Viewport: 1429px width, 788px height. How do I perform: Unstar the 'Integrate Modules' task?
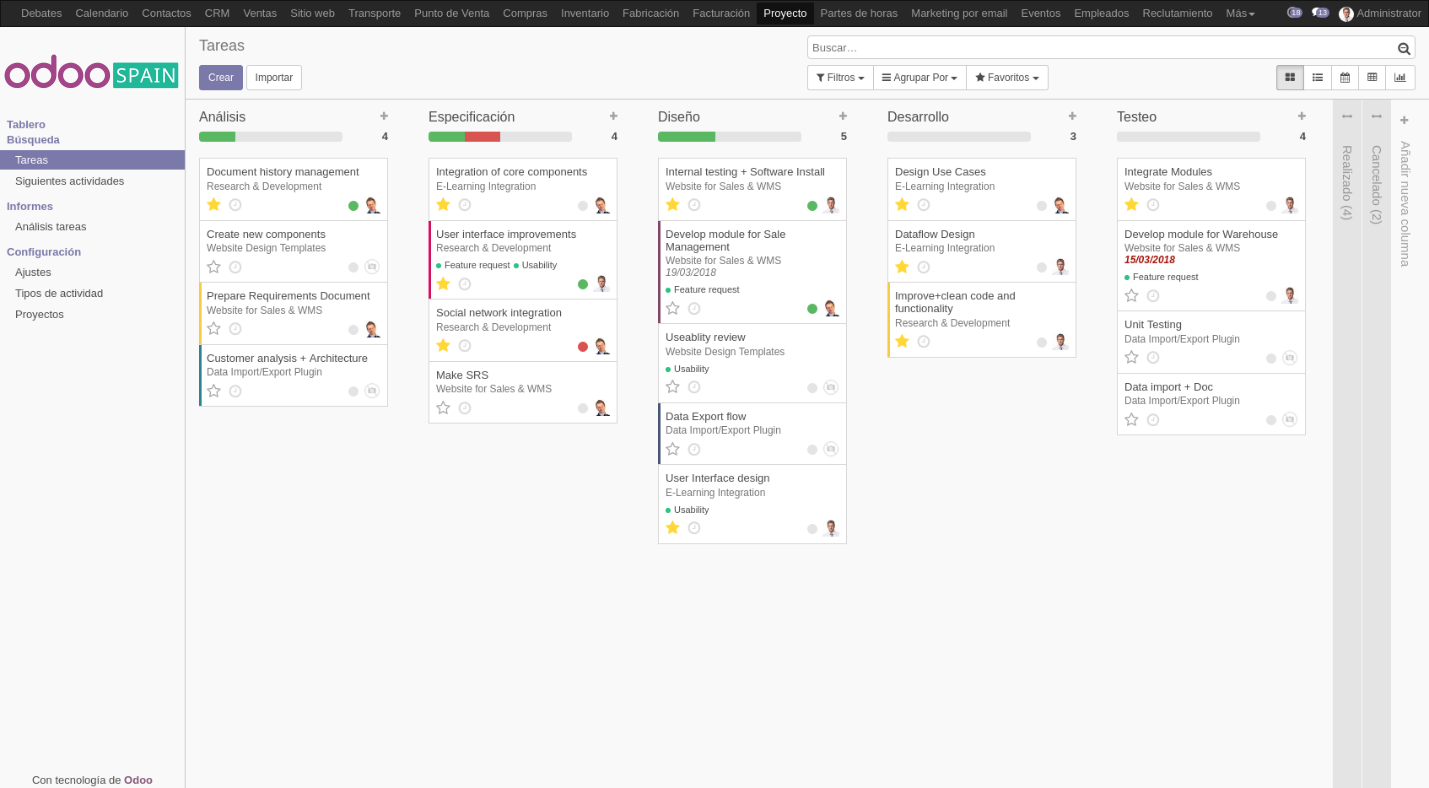tap(1131, 204)
